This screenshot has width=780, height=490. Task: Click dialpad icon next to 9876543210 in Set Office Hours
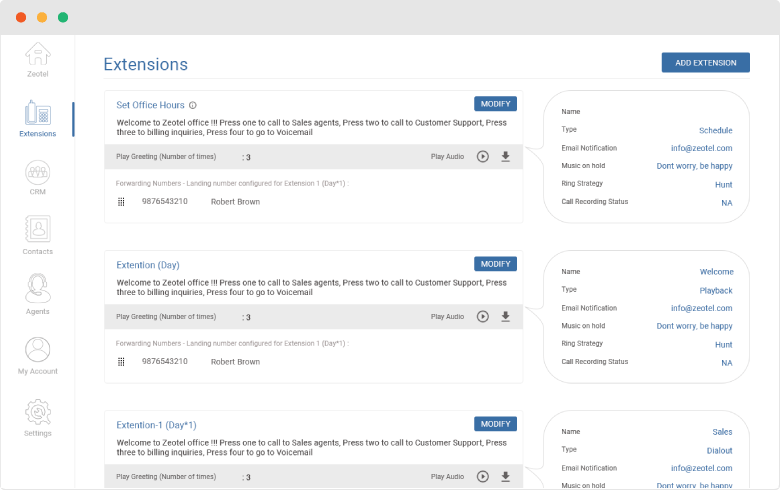coord(122,202)
